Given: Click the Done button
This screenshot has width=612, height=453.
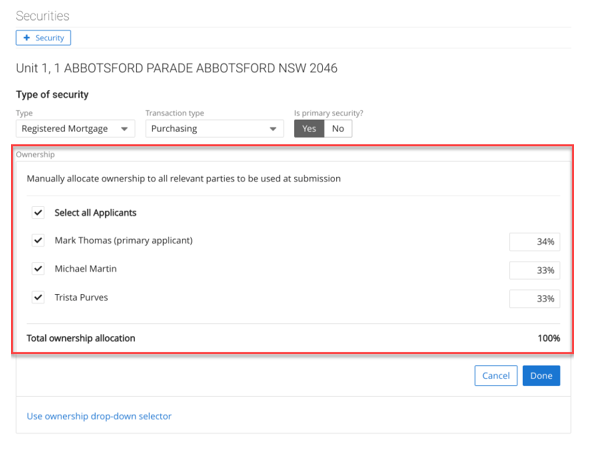Looking at the screenshot, I should [x=541, y=376].
